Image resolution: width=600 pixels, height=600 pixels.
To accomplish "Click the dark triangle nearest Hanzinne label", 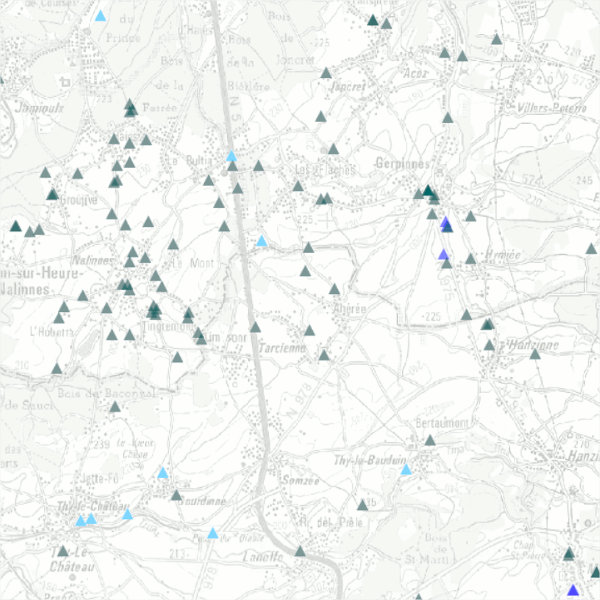I will 490,345.
